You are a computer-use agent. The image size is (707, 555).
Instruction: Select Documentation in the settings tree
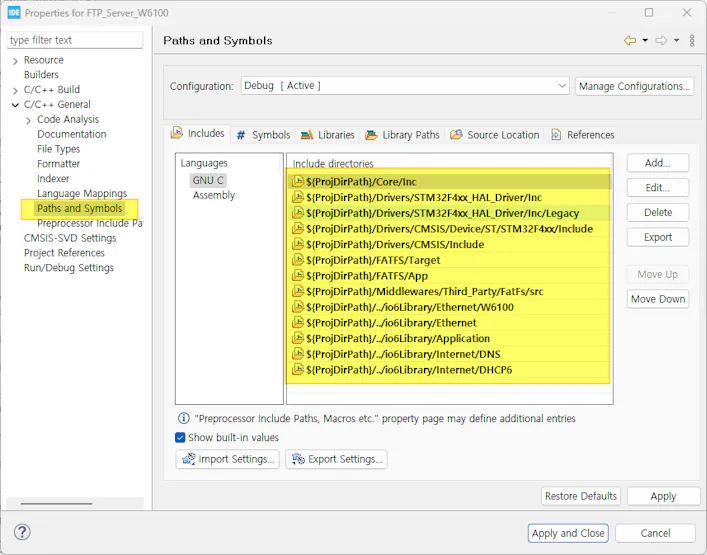pyautogui.click(x=72, y=134)
